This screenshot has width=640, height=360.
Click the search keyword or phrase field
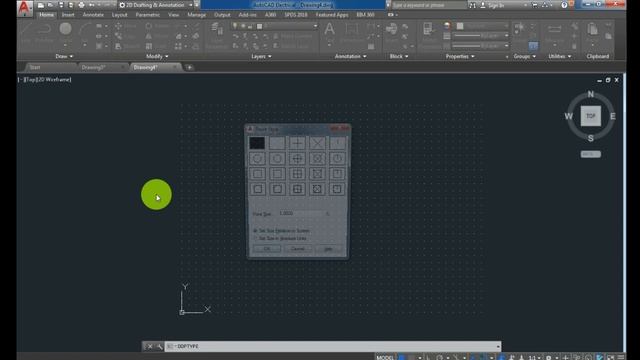point(428,5)
